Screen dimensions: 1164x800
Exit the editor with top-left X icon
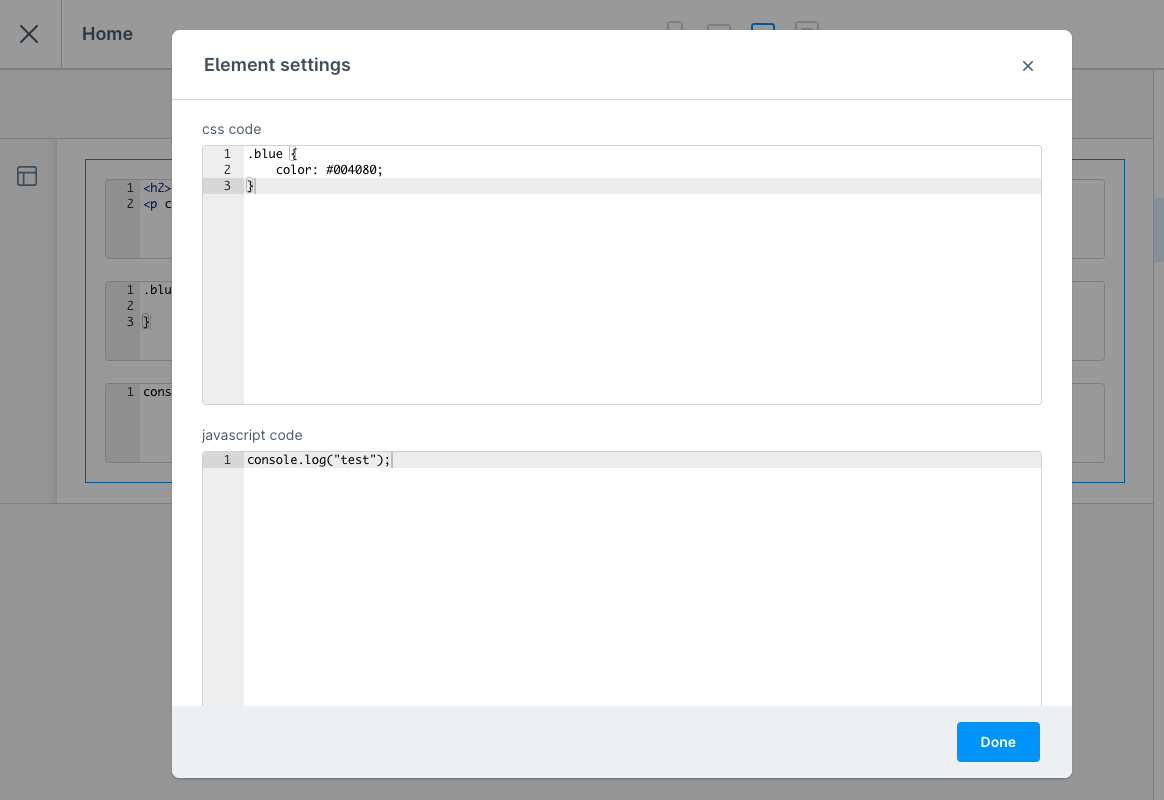pos(29,34)
